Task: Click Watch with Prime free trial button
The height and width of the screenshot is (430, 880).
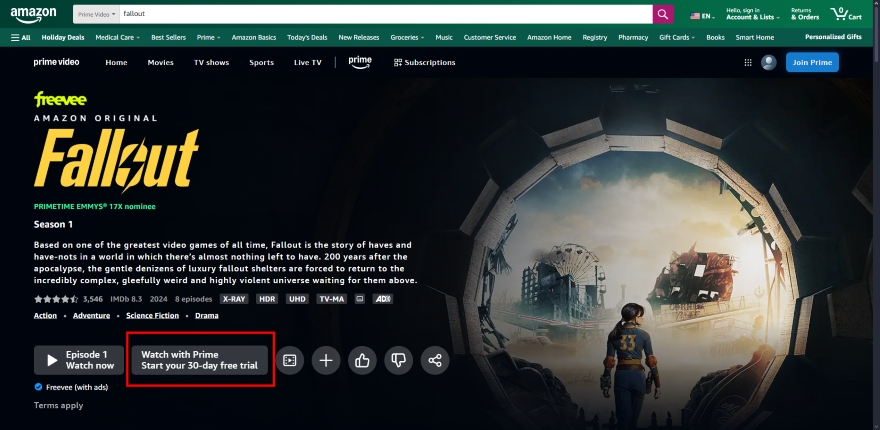Action: [199, 360]
